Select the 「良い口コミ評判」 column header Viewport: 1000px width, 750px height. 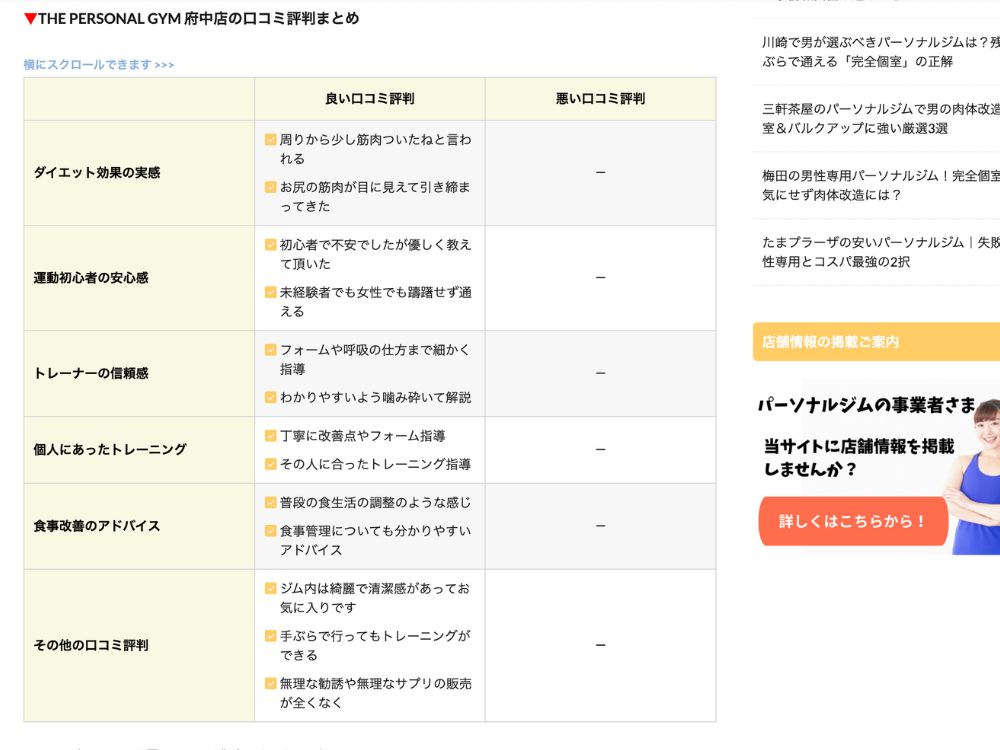coord(370,97)
